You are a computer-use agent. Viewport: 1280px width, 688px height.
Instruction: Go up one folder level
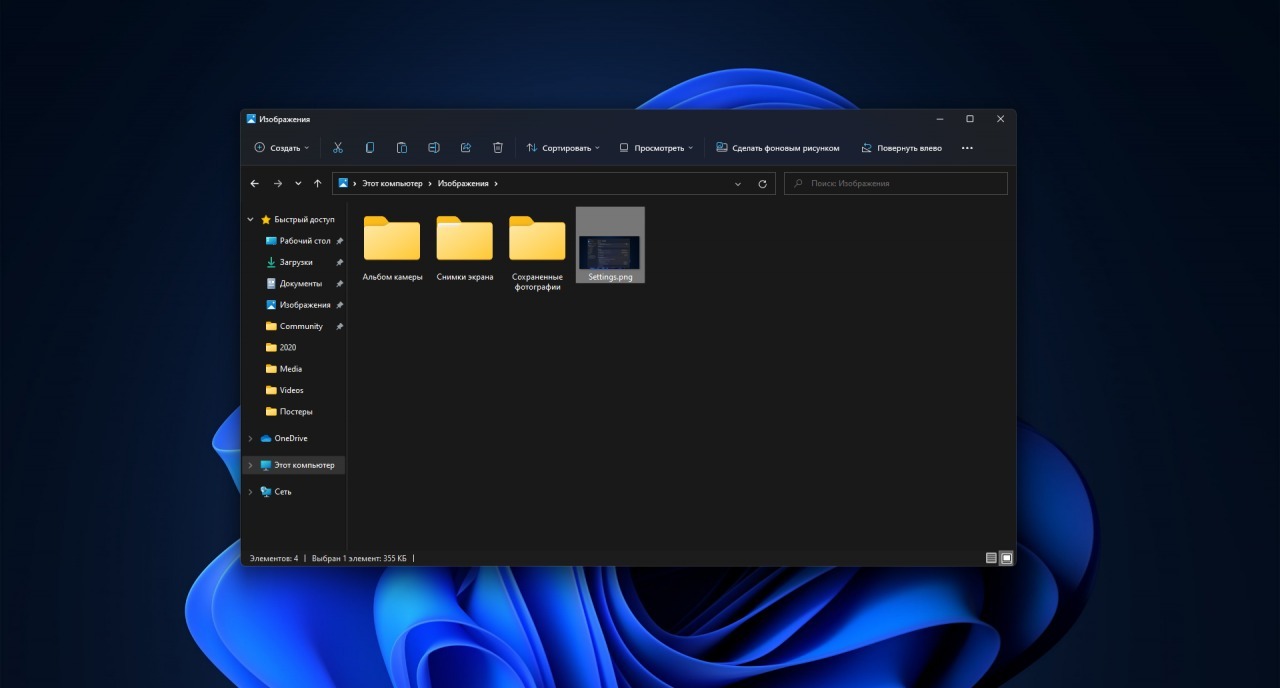(318, 184)
